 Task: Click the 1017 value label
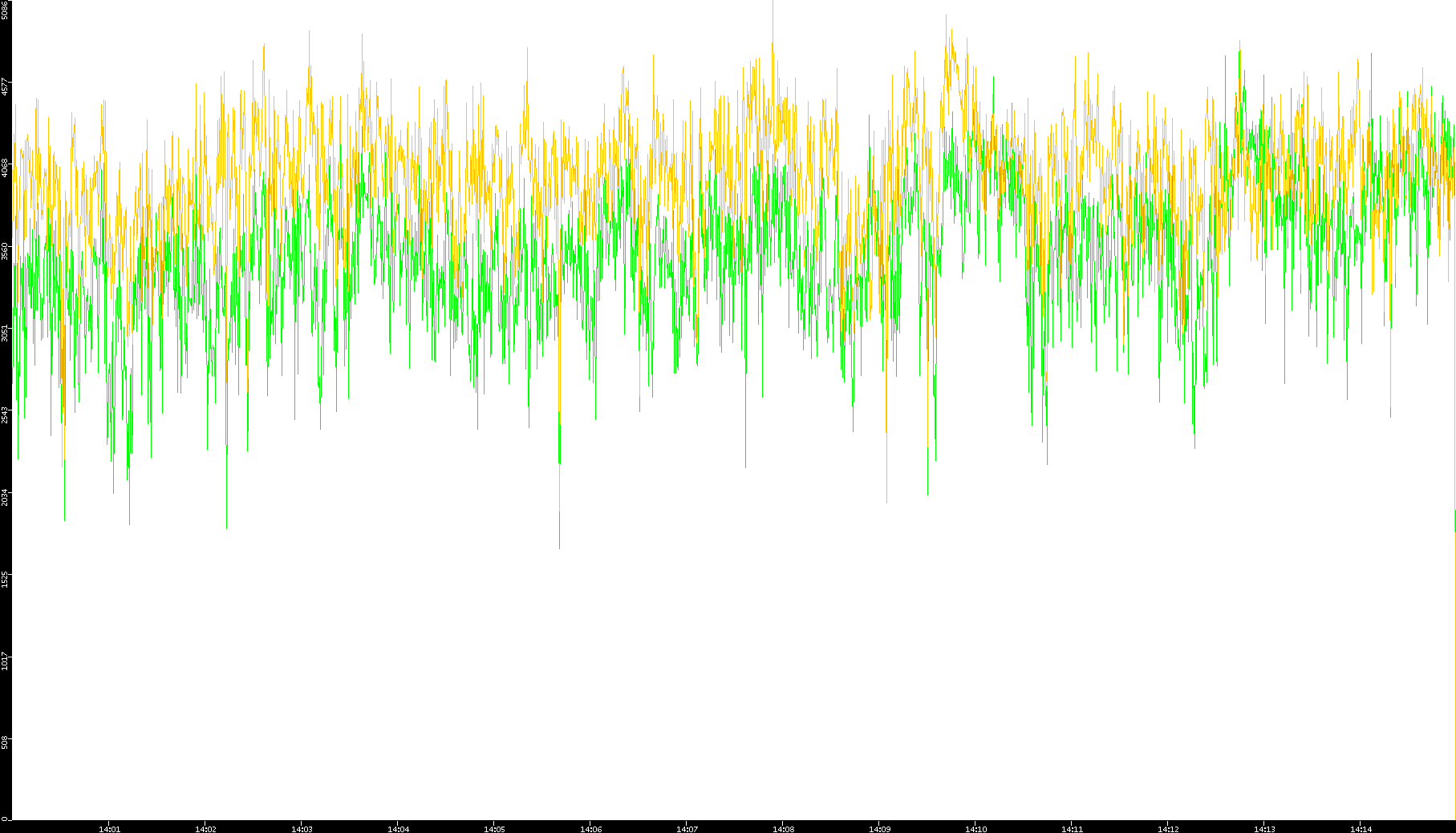coord(5,661)
